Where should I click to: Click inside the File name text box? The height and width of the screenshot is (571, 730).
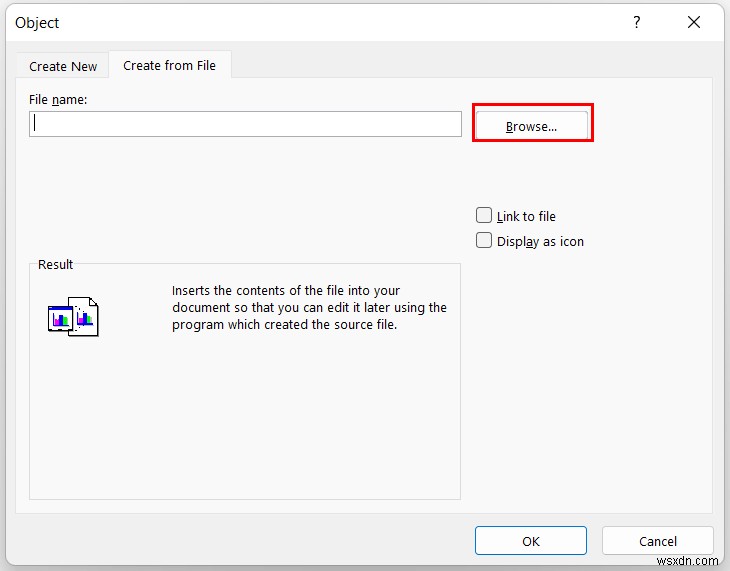[x=245, y=124]
